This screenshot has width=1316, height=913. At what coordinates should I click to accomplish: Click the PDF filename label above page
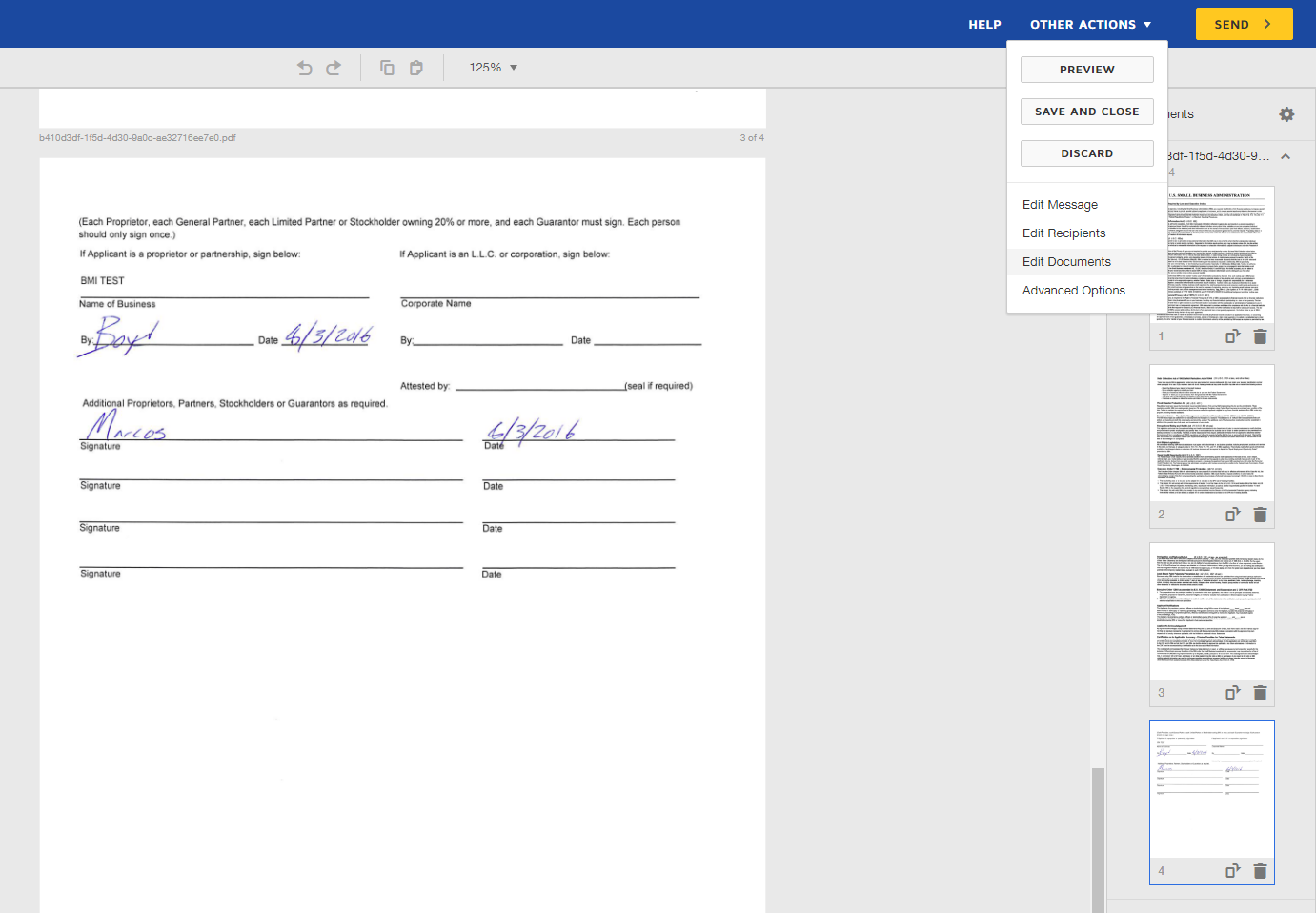pyautogui.click(x=137, y=138)
